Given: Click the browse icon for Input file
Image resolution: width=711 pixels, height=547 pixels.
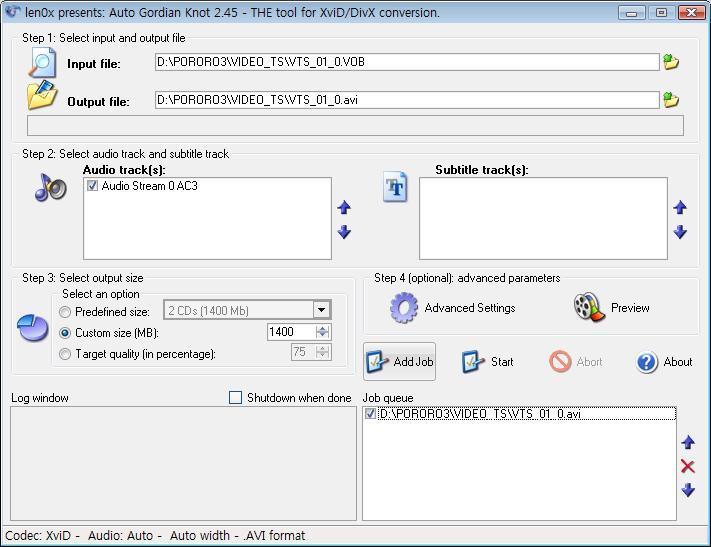Looking at the screenshot, I should (671, 62).
